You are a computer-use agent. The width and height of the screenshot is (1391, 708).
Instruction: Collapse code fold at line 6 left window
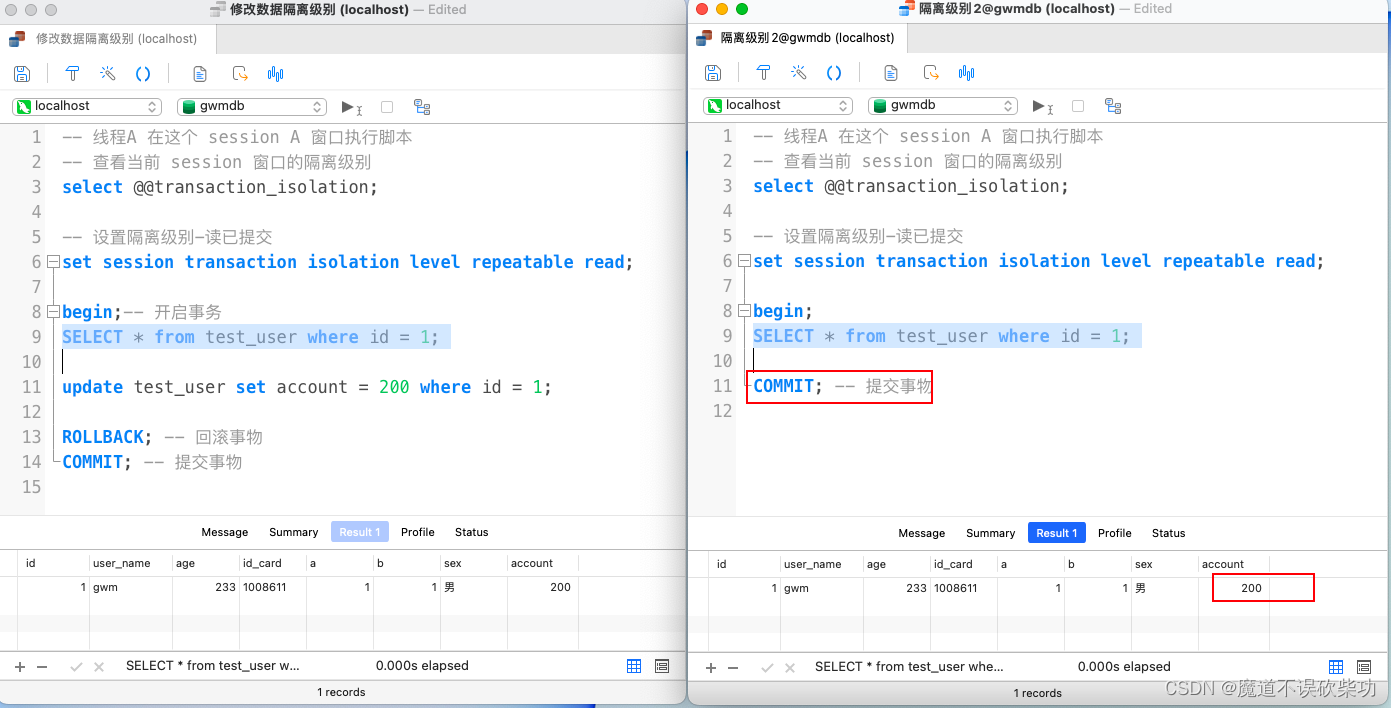[53, 262]
